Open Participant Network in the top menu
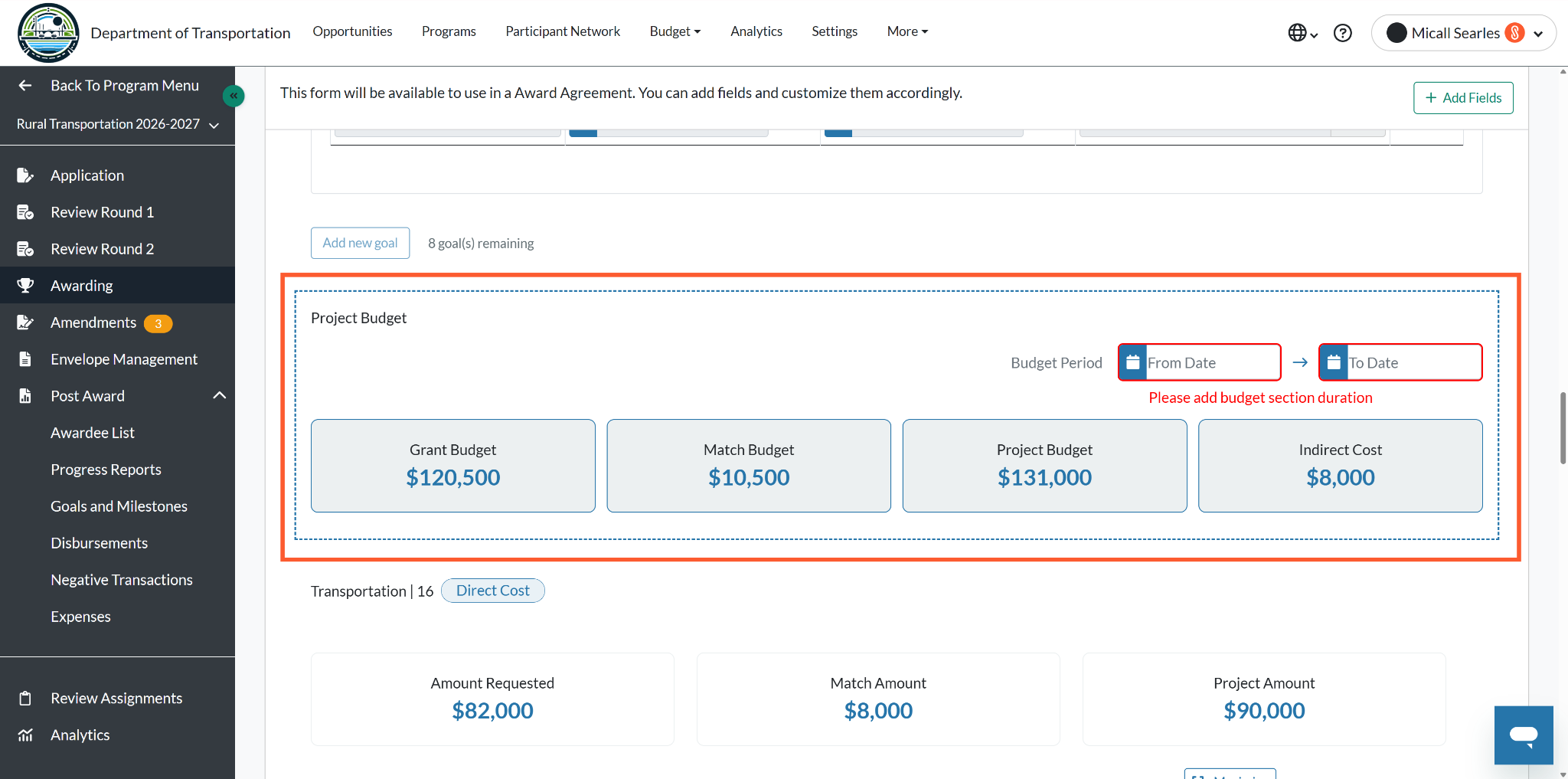 [x=563, y=31]
